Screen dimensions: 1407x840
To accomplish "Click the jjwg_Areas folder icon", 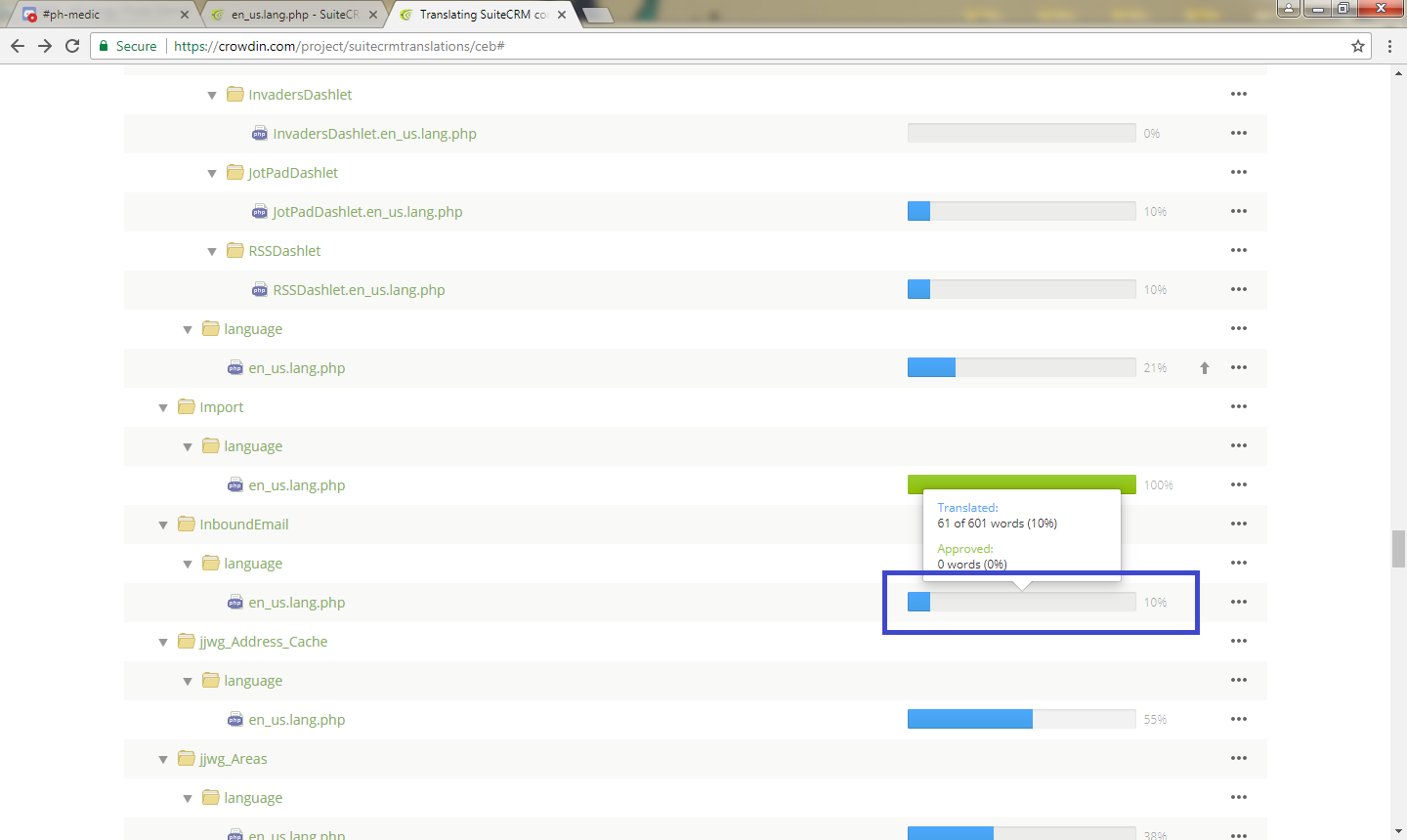I will tap(187, 758).
